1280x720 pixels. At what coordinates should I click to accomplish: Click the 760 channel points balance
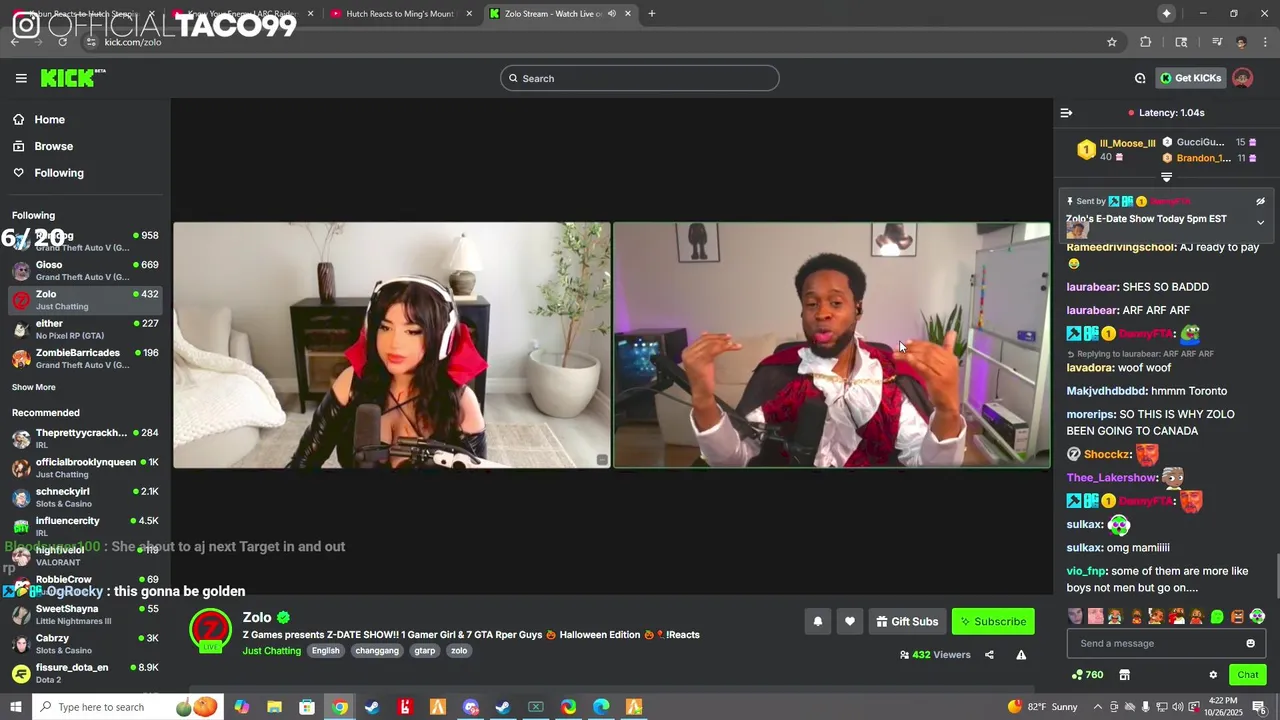pyautogui.click(x=1087, y=675)
